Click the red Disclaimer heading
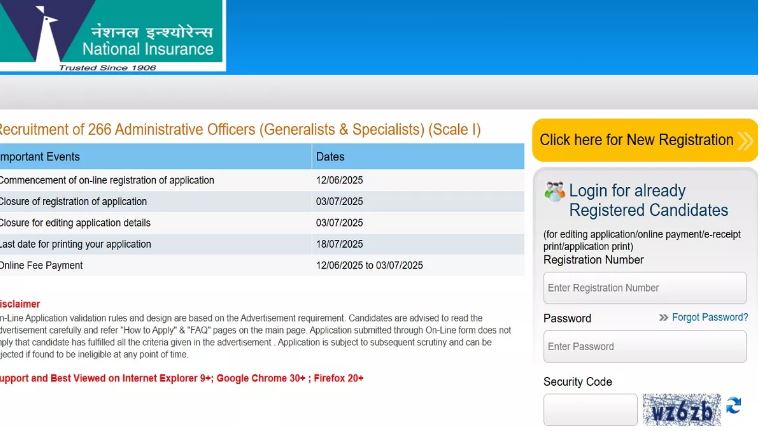 20,304
